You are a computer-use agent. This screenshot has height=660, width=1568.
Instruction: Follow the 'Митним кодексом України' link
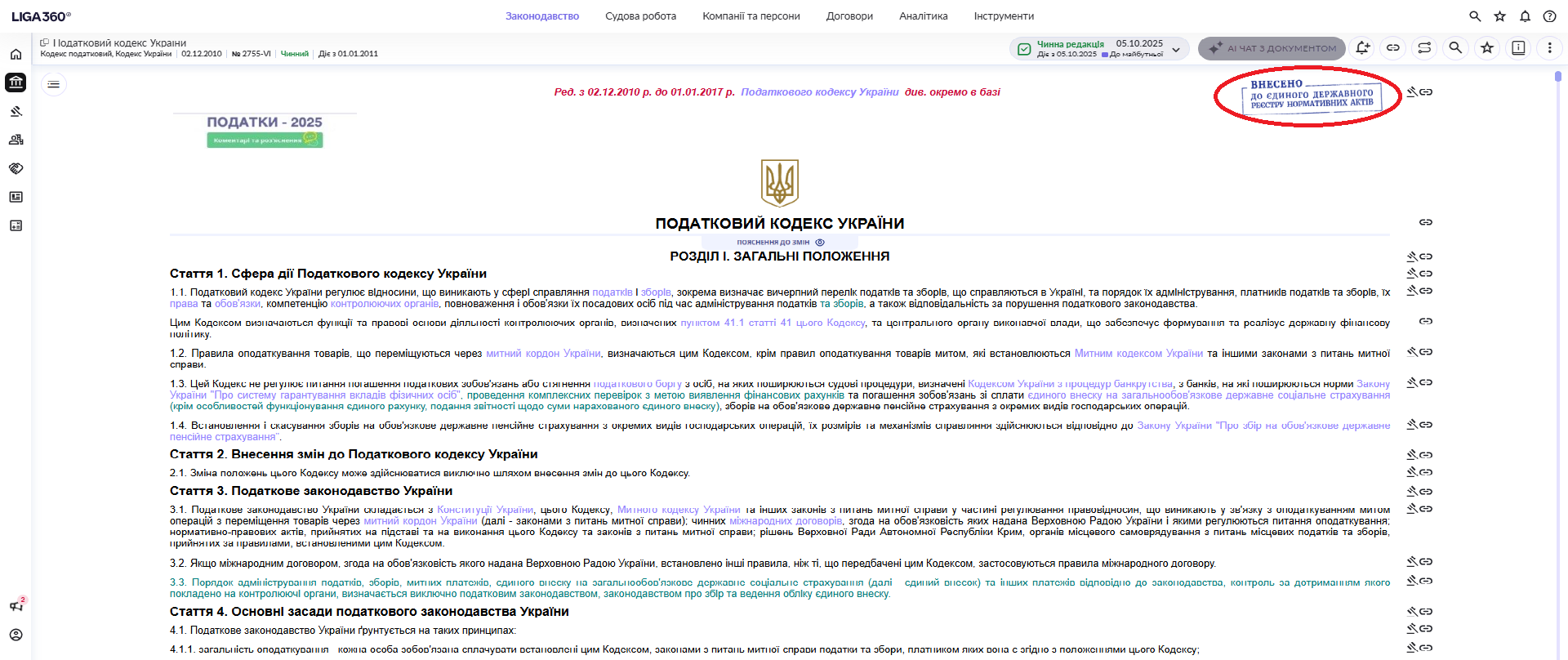click(1138, 354)
